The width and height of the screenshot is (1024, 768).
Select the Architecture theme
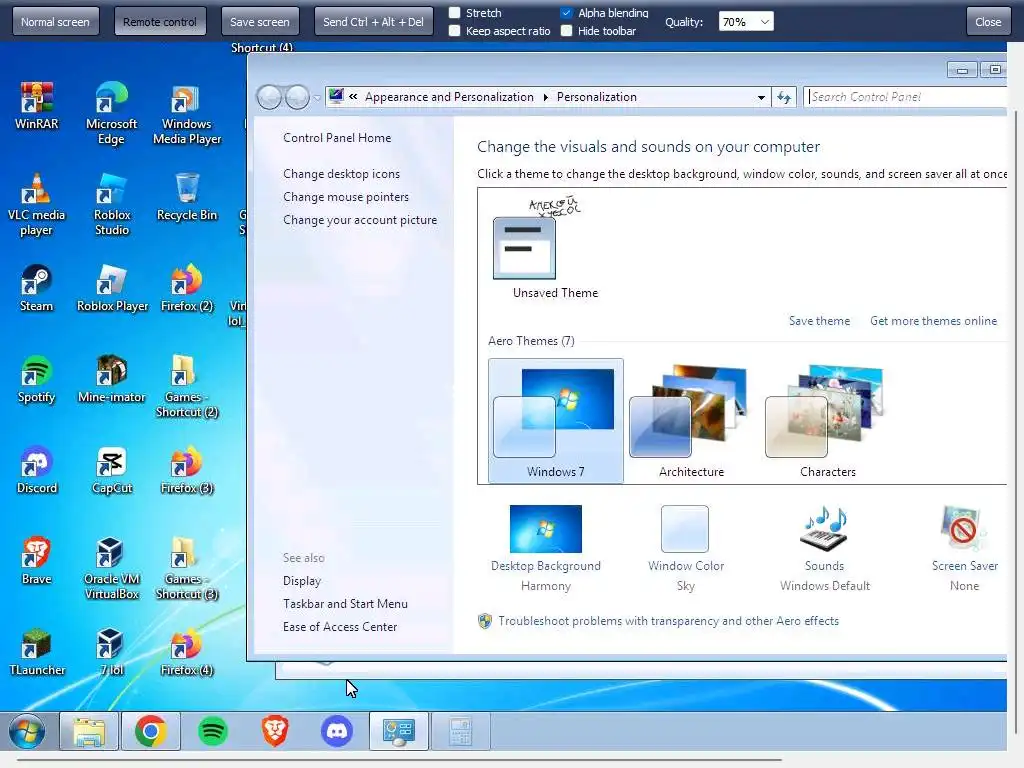(x=691, y=421)
